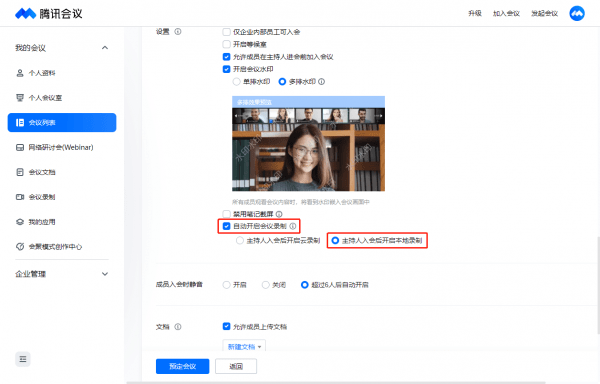This screenshot has width=600, height=384.
Task: Click the 个人资料 person icon in sidebar
Action: [x=20, y=73]
